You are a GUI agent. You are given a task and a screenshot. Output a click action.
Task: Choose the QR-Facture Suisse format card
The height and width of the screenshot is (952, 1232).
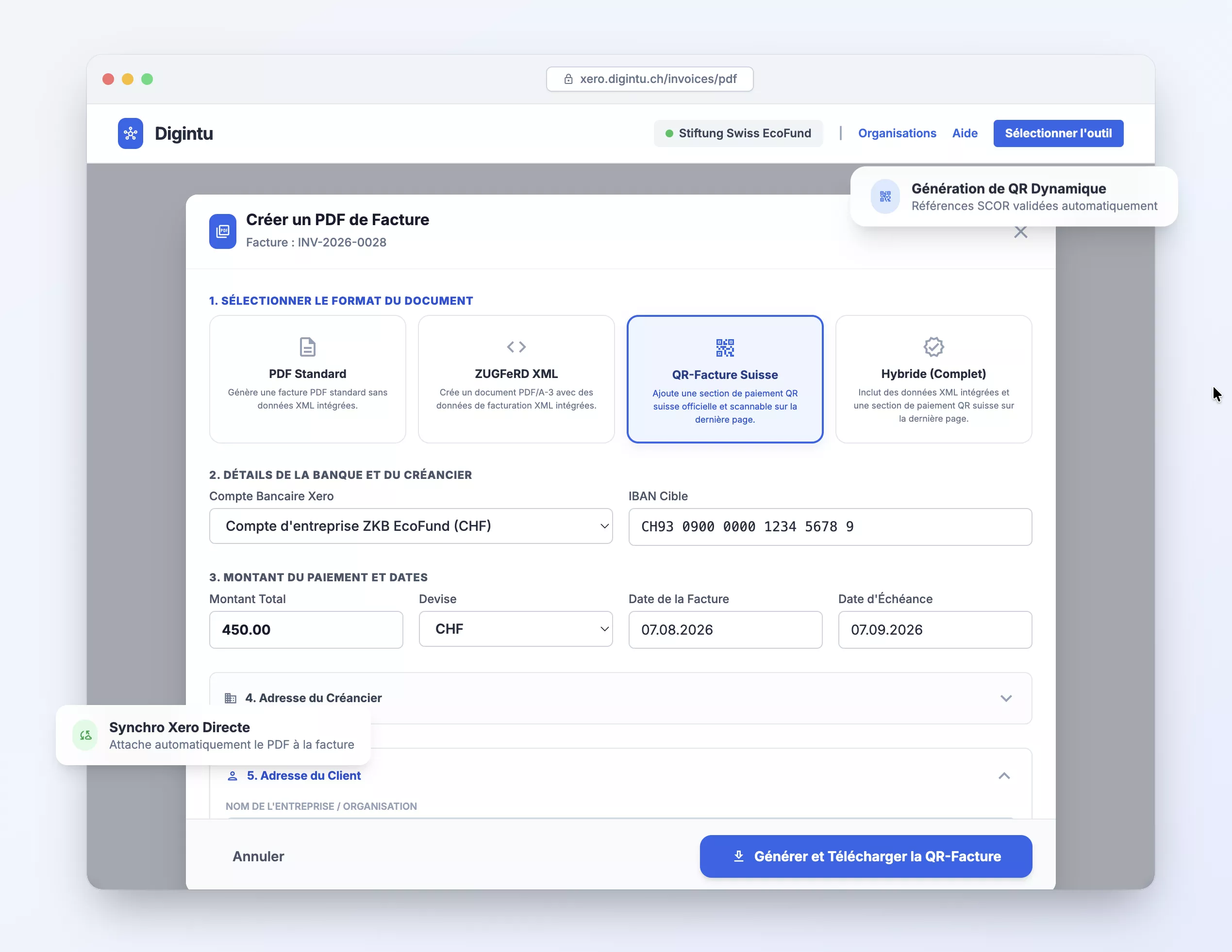725,379
